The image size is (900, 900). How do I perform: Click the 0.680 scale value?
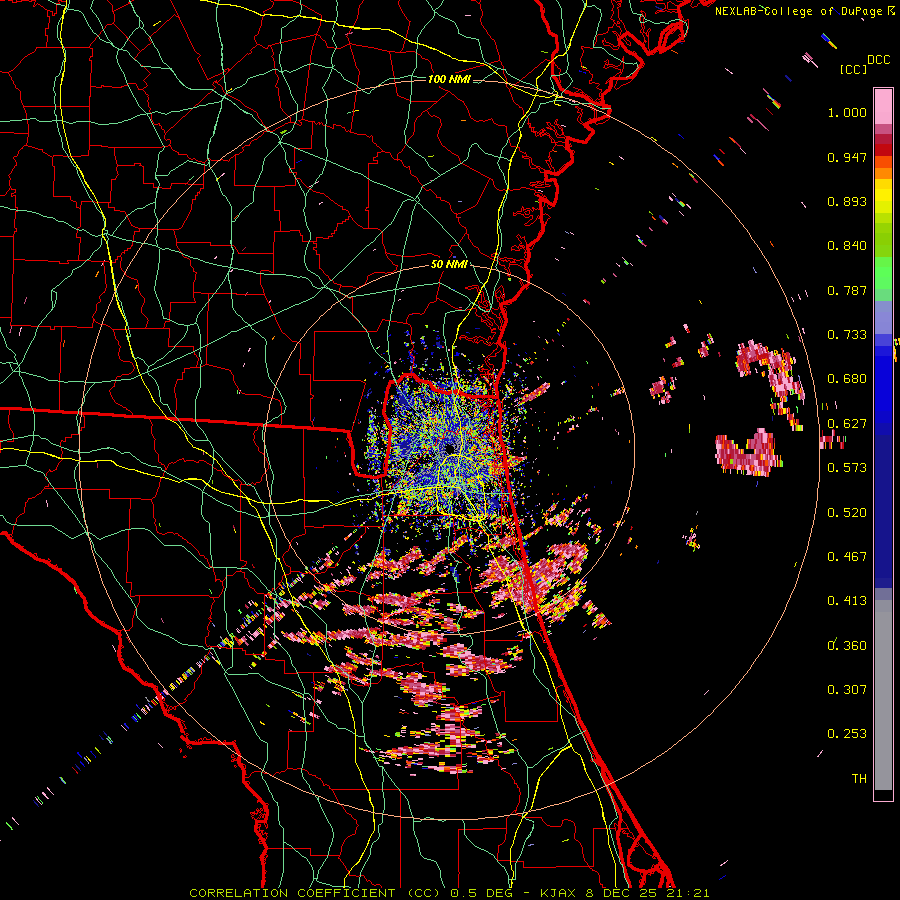click(x=847, y=379)
